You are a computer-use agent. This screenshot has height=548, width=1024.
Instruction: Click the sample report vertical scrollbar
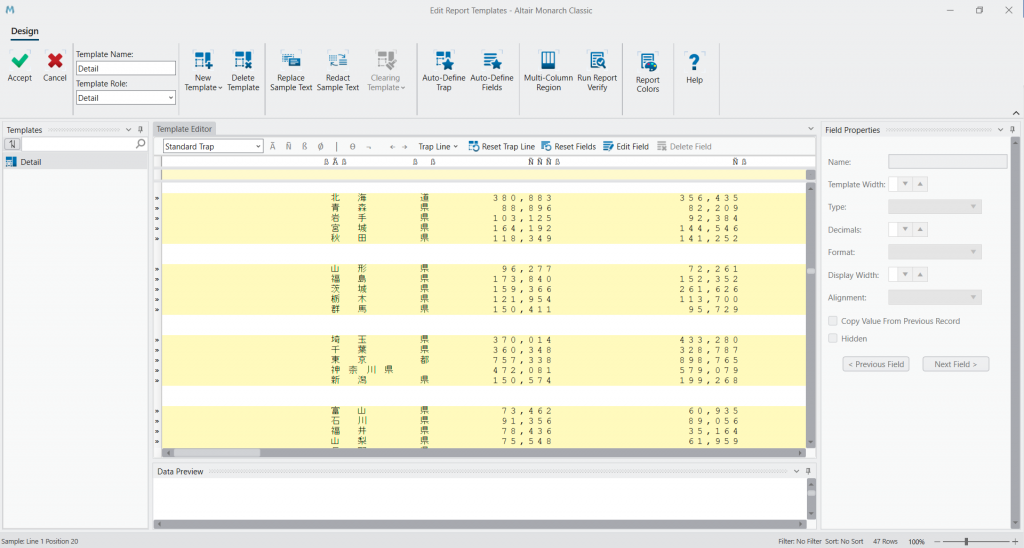point(810,315)
